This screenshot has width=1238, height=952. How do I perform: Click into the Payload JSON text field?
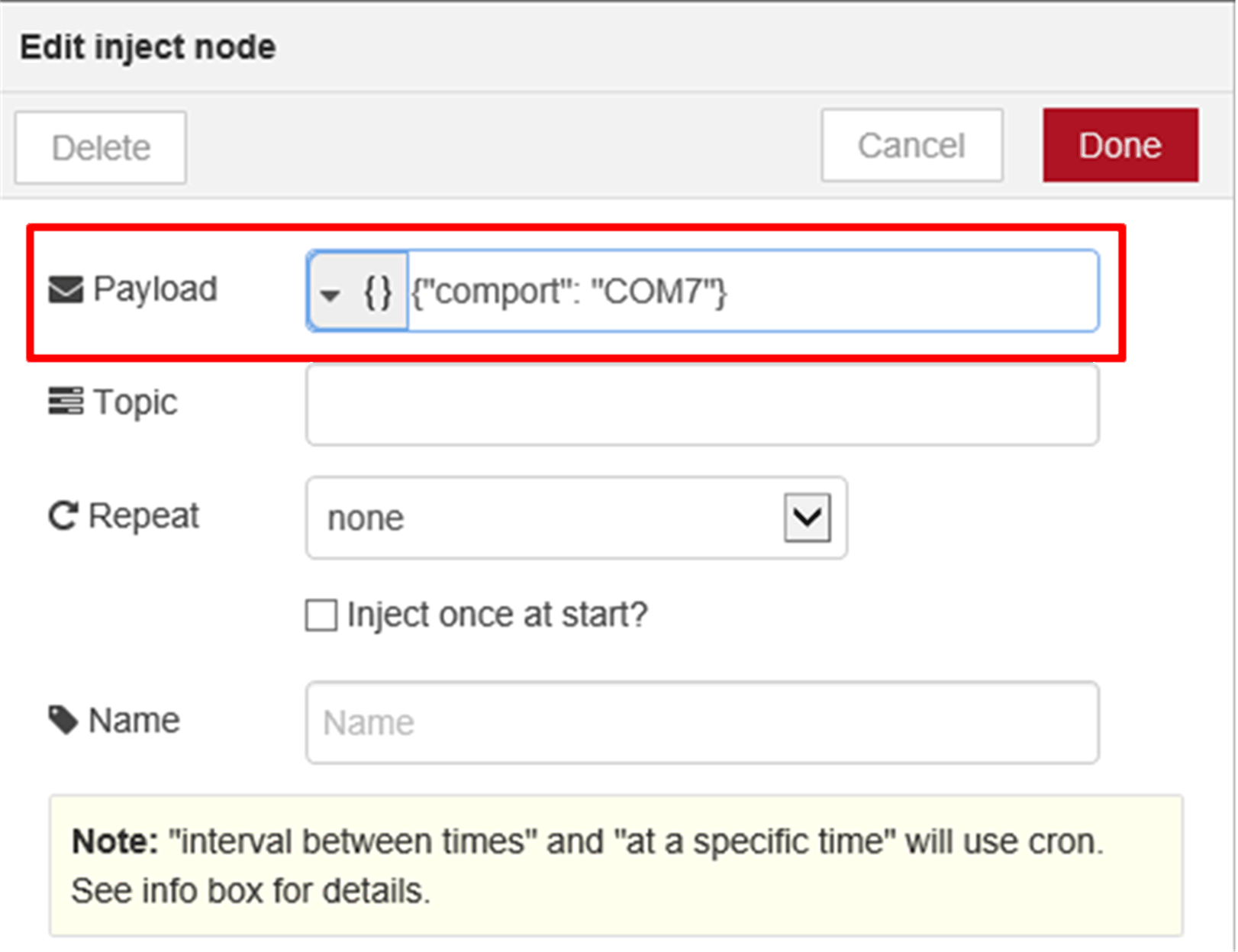click(x=752, y=292)
